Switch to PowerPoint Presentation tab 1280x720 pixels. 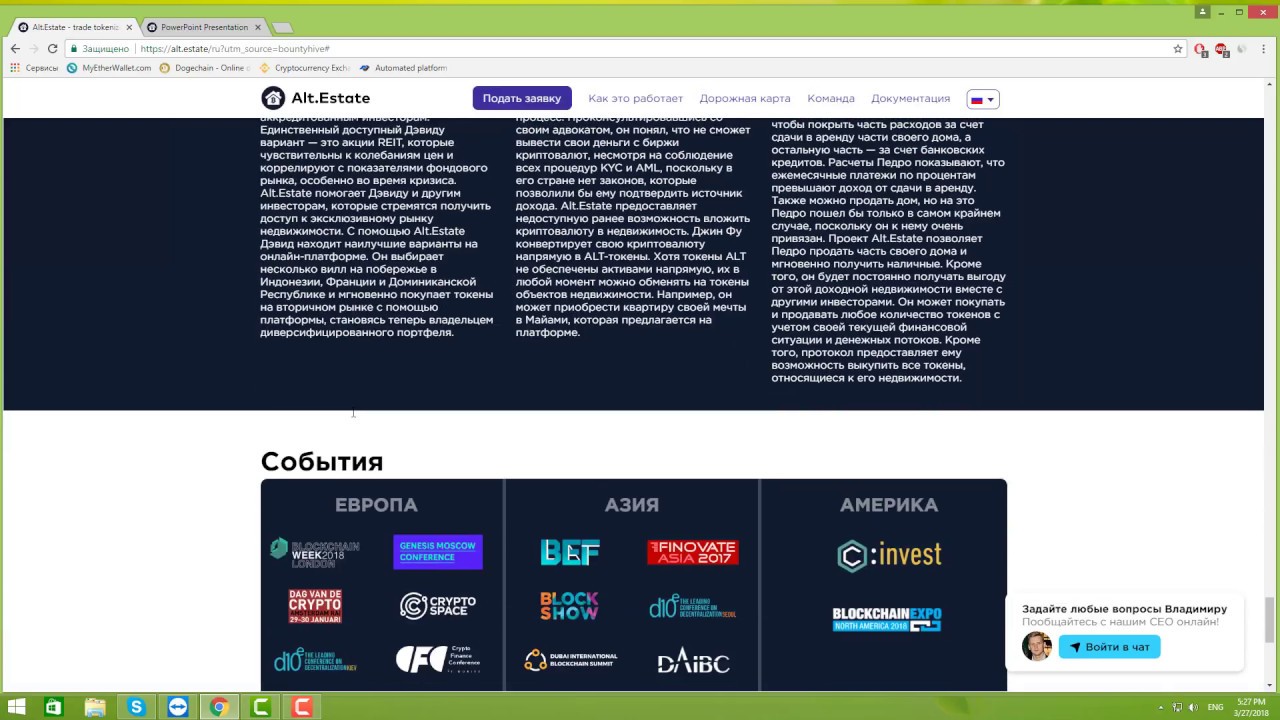[204, 27]
